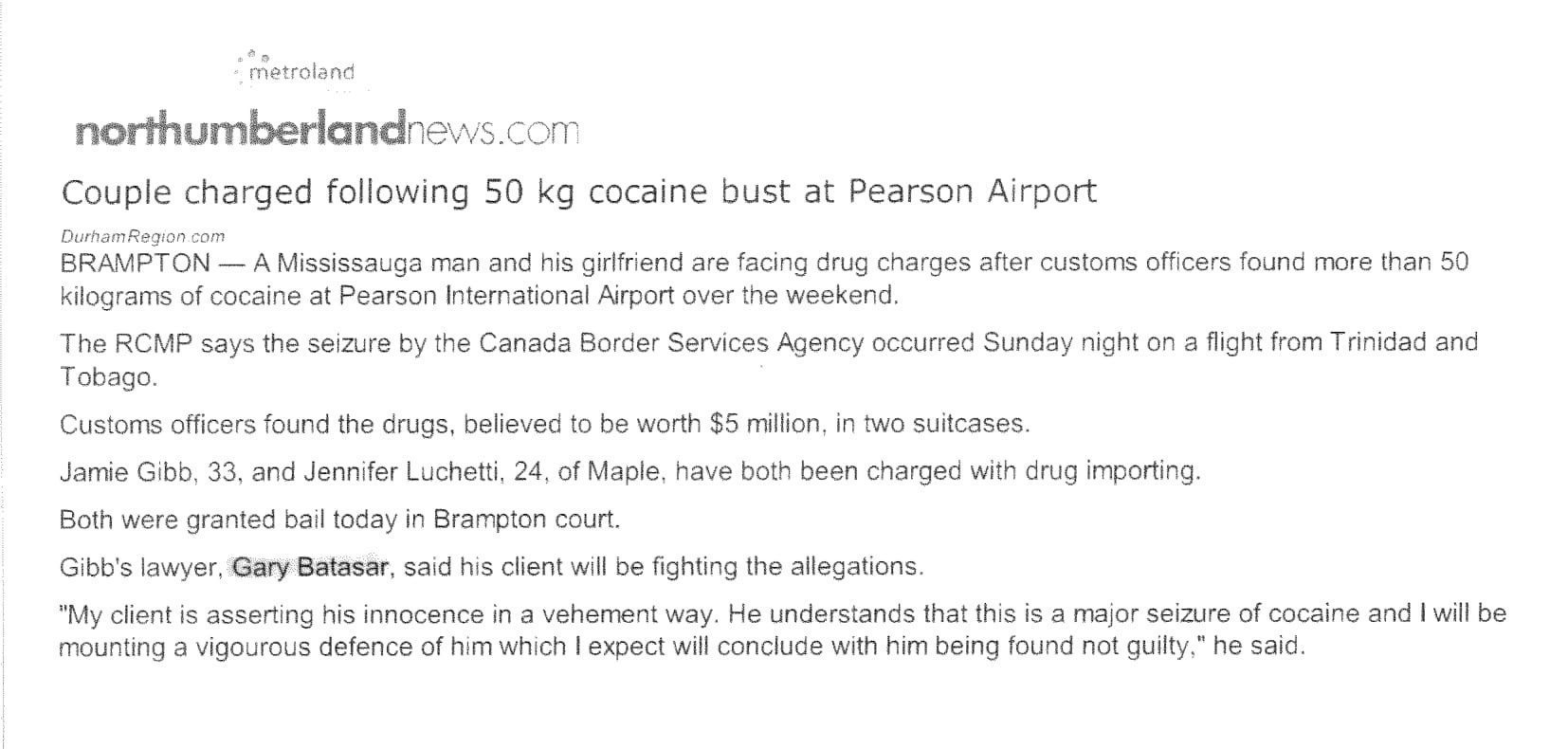Click the phrase 'Gibb's lawyer'
This screenshot has height=749, width=1568.
(x=140, y=567)
